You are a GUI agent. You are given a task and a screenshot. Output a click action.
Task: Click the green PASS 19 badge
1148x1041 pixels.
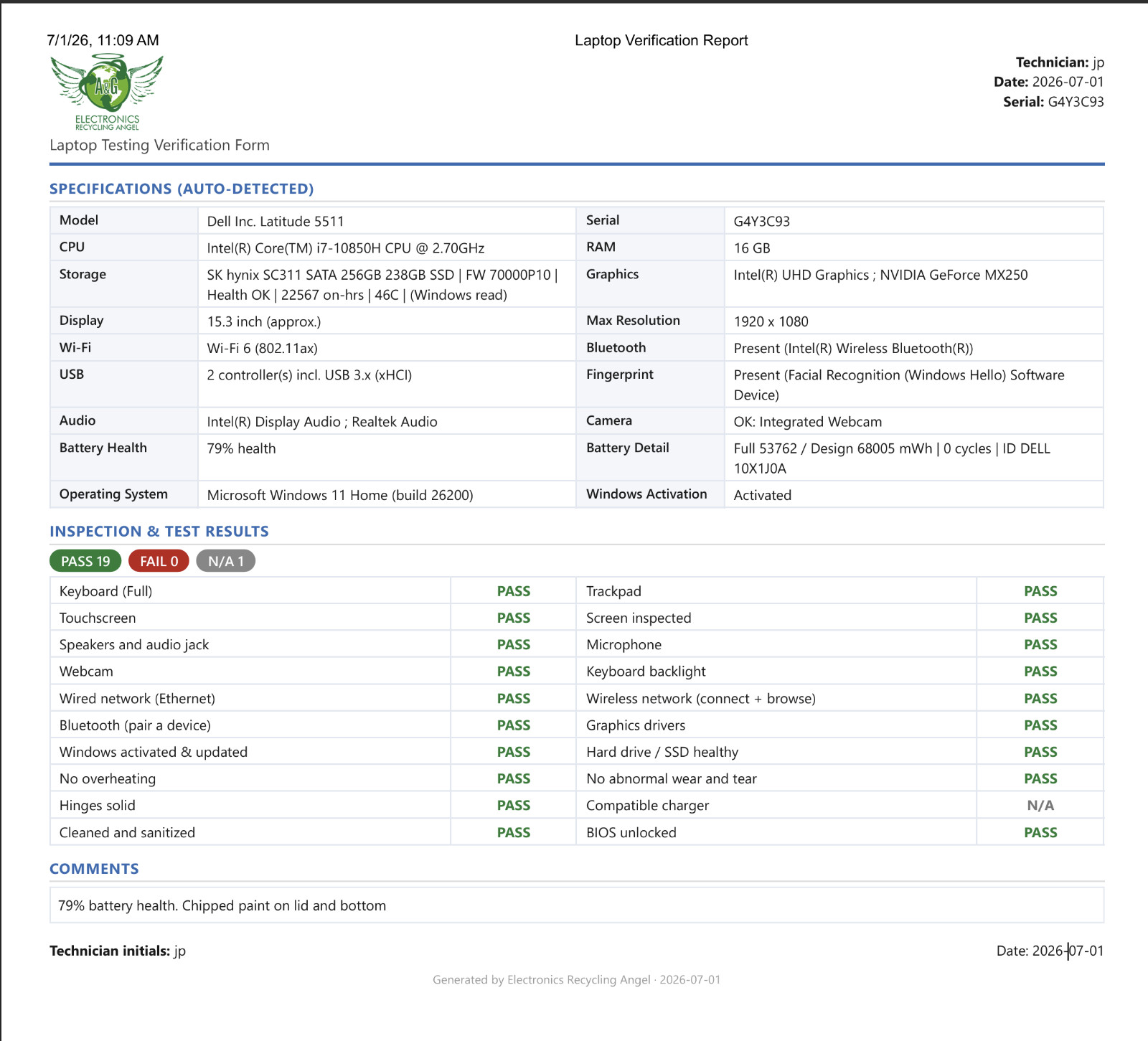click(x=85, y=561)
